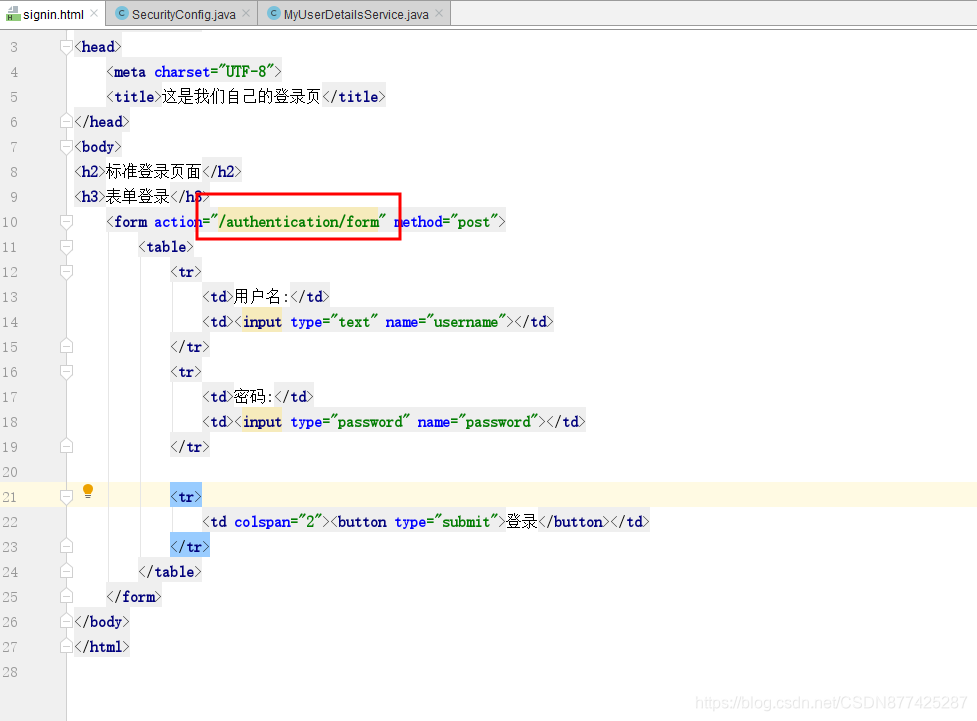Click line number 28 in gutter
This screenshot has width=977, height=721.
(10, 672)
